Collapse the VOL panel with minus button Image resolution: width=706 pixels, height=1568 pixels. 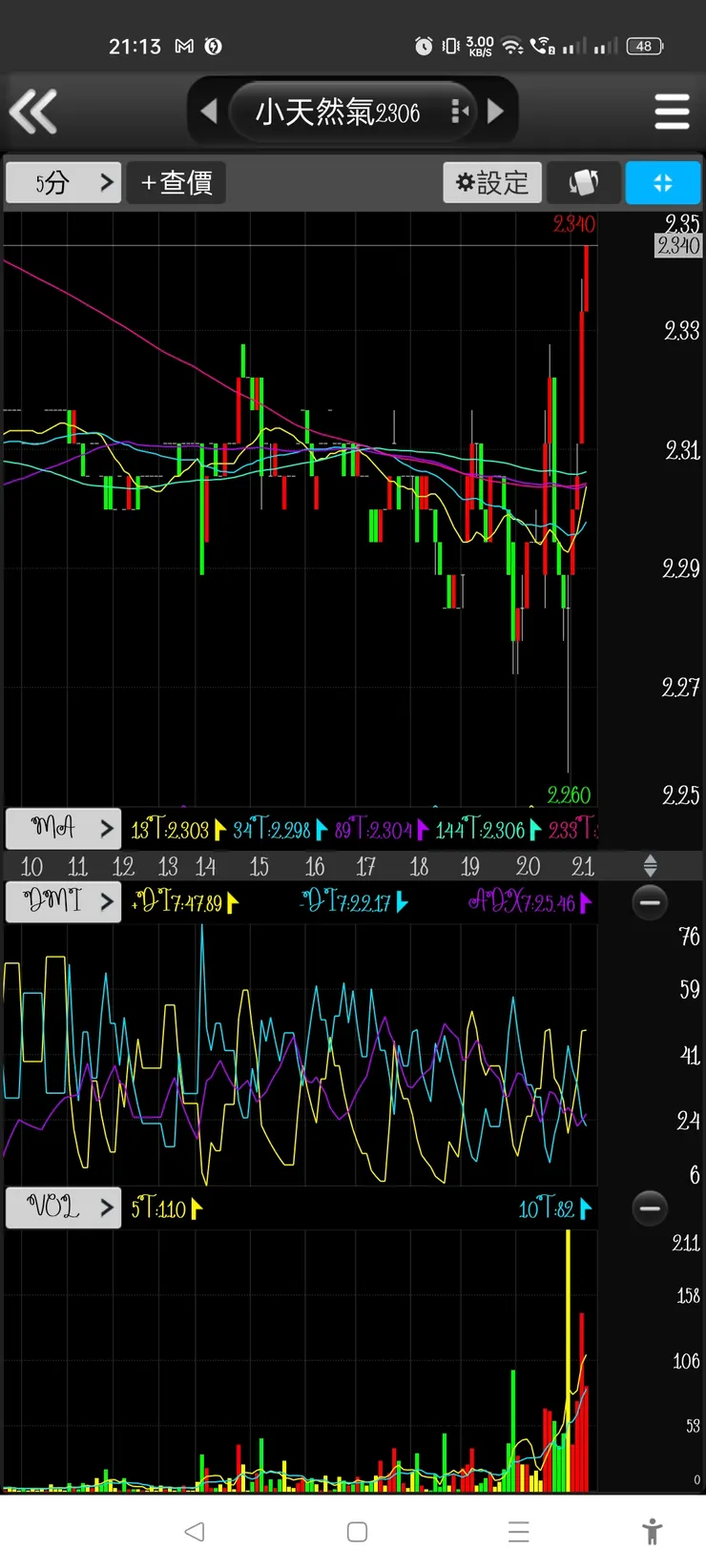[x=650, y=1208]
